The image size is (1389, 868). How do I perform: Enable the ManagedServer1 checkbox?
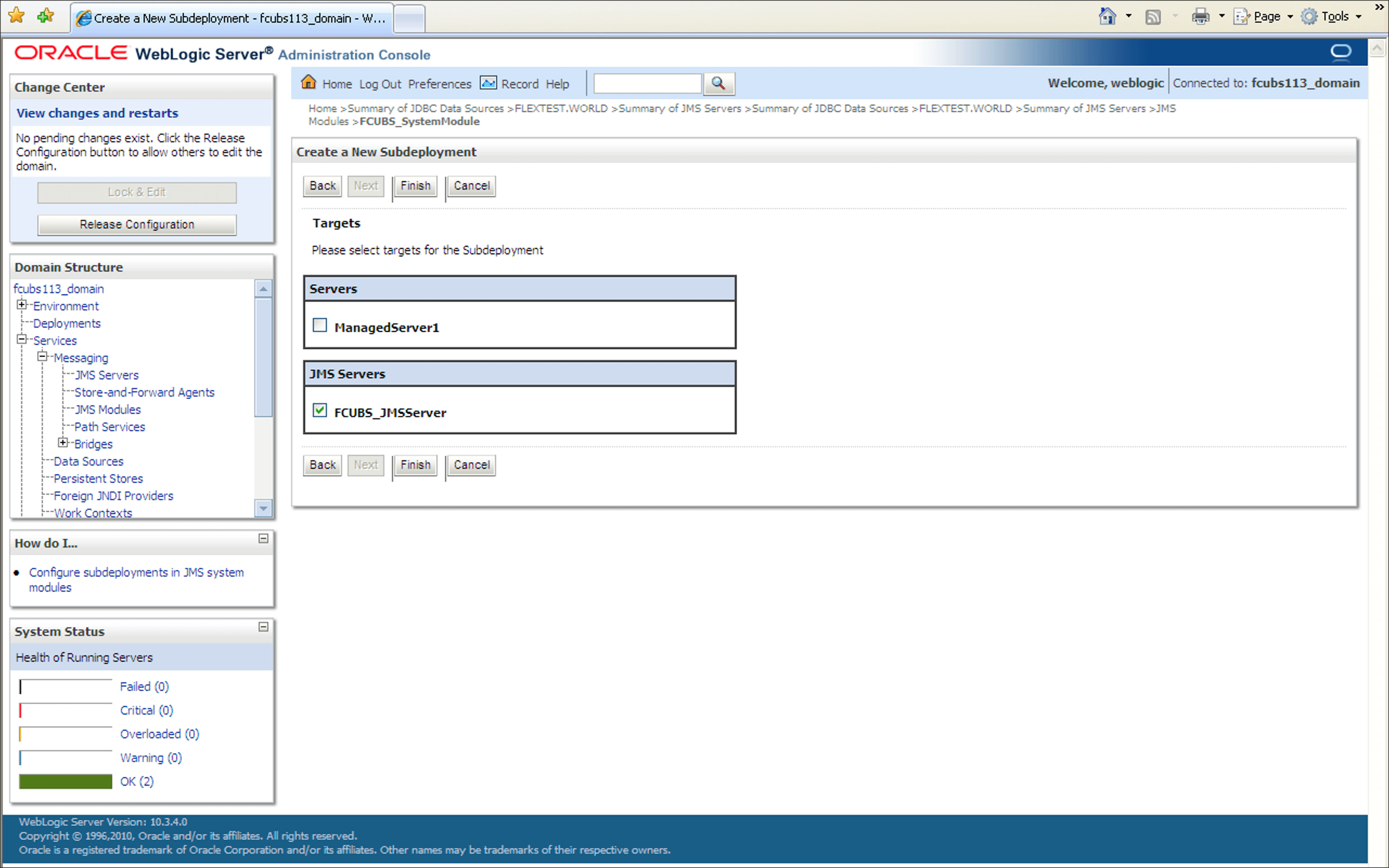point(320,325)
